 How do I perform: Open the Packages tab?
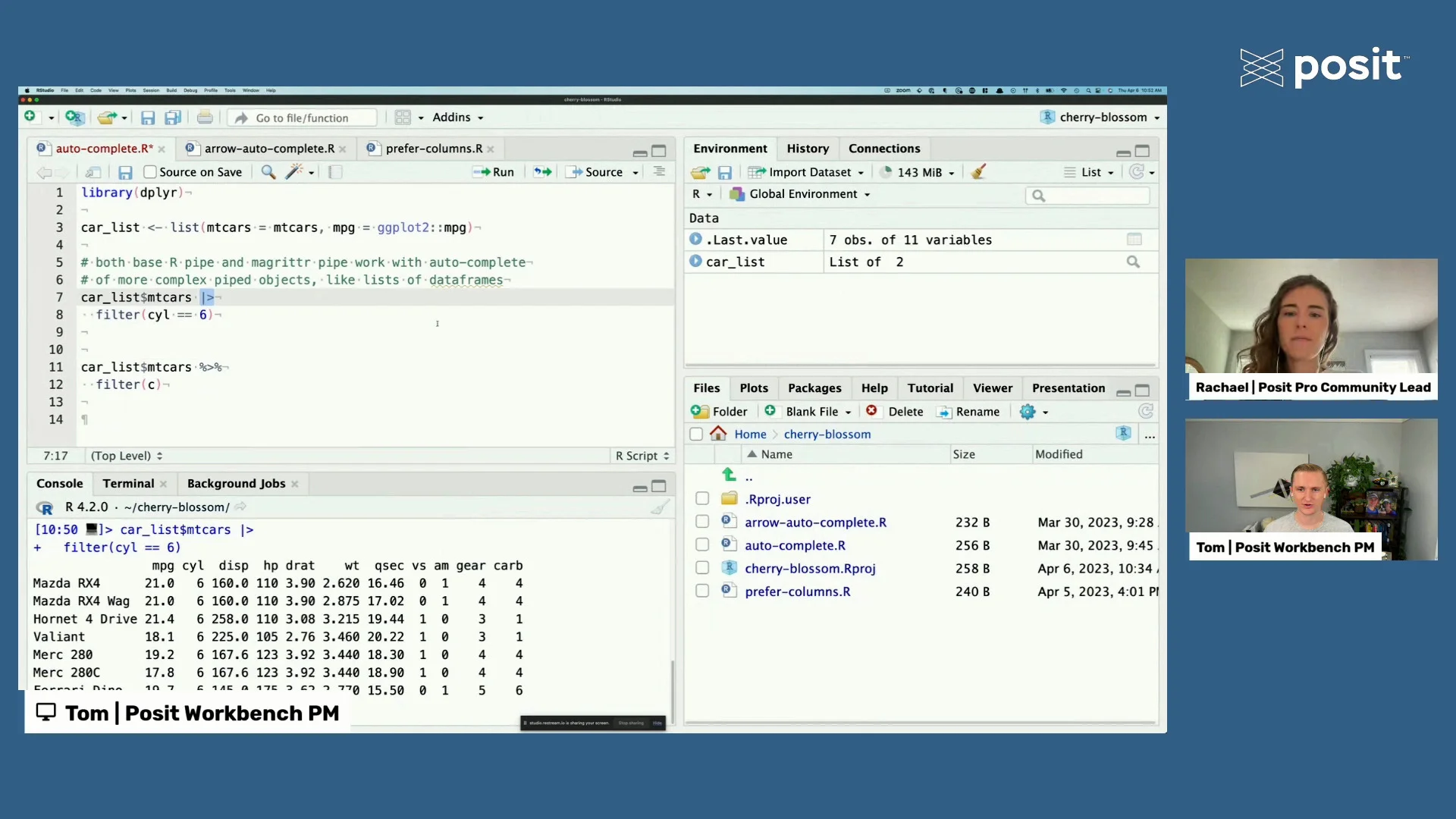(x=814, y=388)
